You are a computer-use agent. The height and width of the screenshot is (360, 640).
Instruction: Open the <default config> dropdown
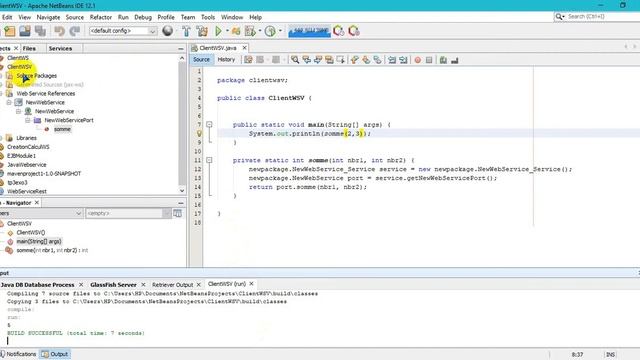coord(123,31)
